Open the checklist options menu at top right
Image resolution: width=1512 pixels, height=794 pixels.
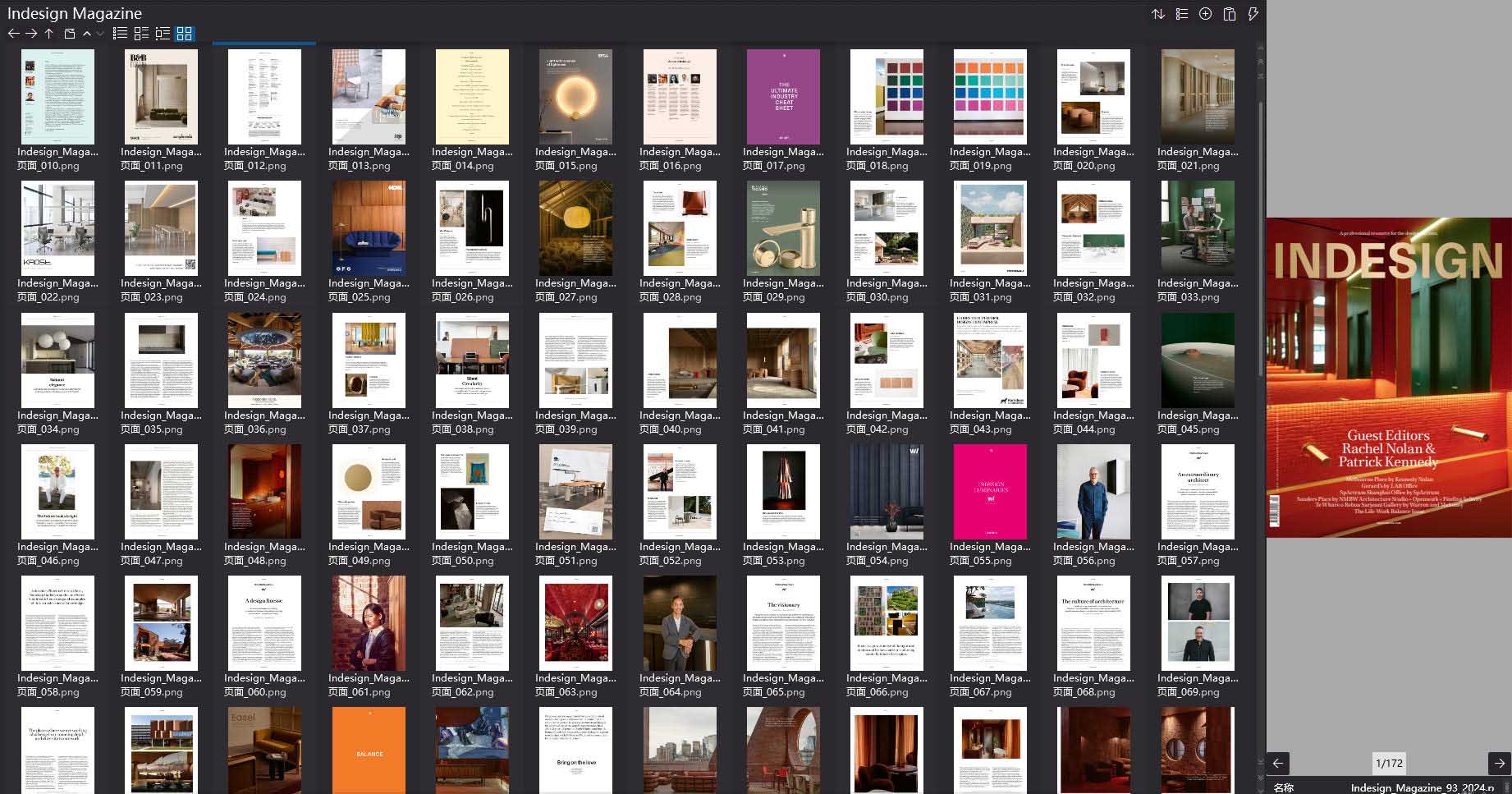1181,14
